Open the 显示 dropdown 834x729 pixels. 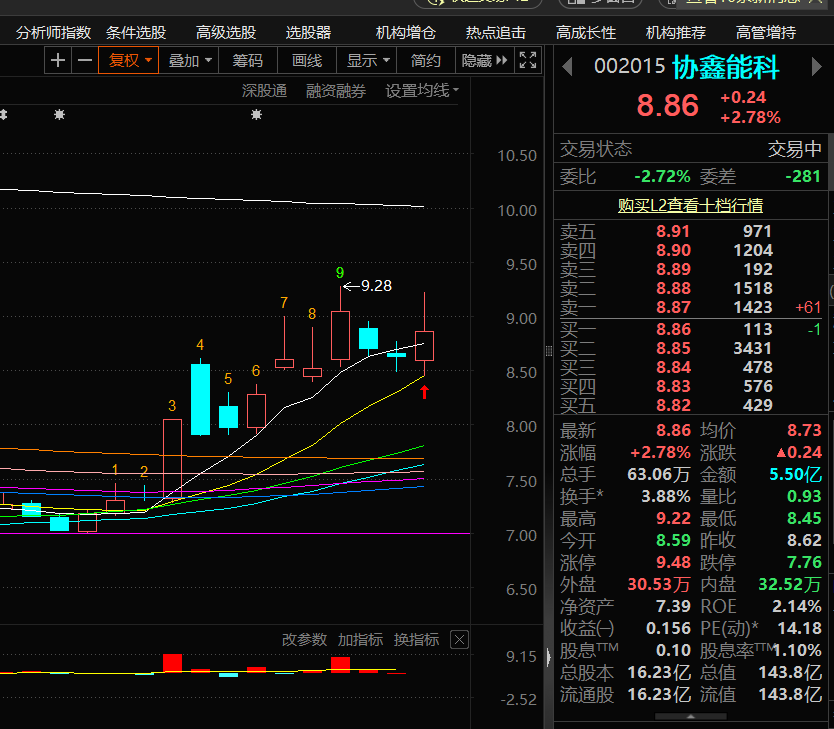[x=367, y=61]
